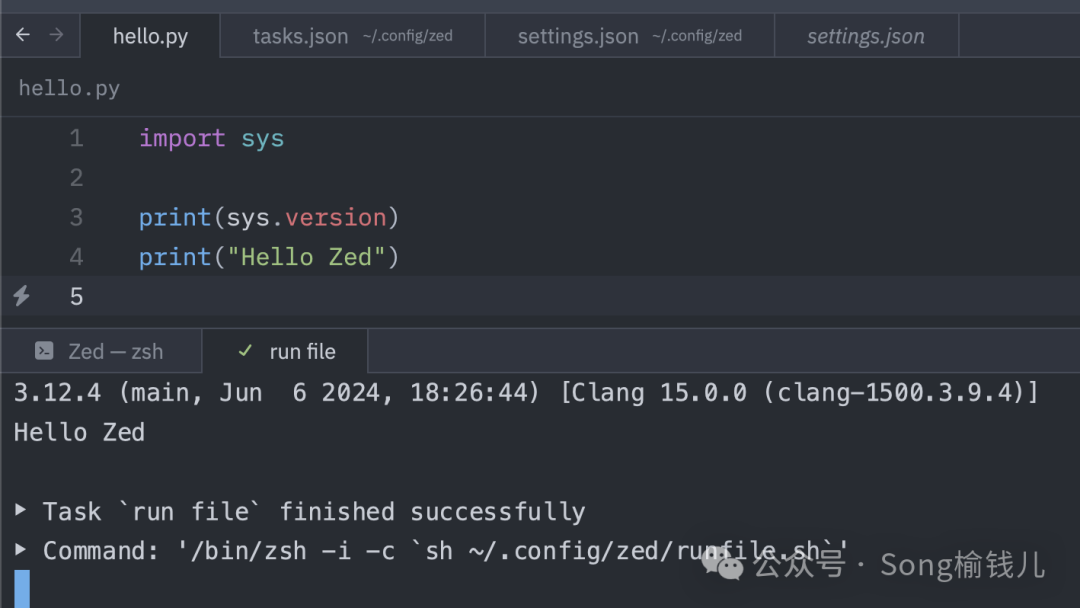
Task: Click the "Hello Zed" string literal
Action: pyautogui.click(x=307, y=258)
